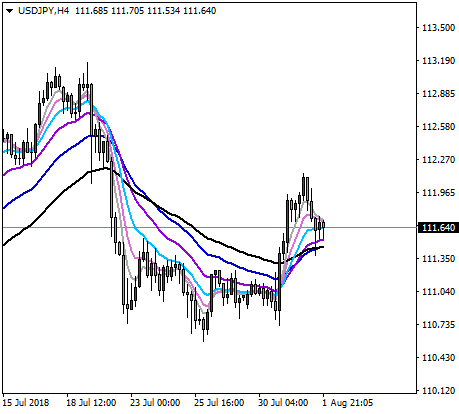Image resolution: width=459 pixels, height=414 pixels.
Task: Click the 113.190 price axis label
Action: [x=438, y=61]
